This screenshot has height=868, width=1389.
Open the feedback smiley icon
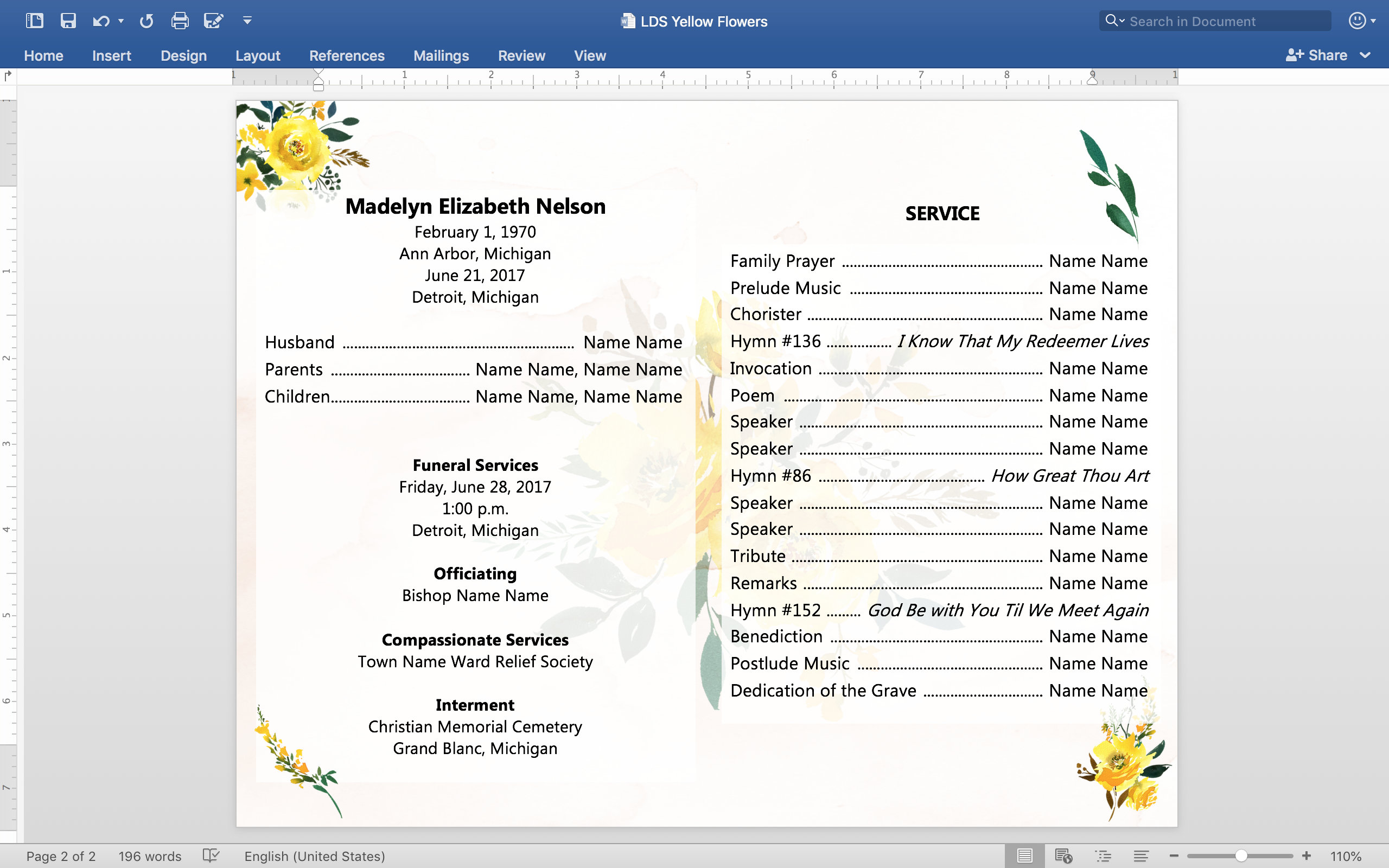click(1357, 20)
